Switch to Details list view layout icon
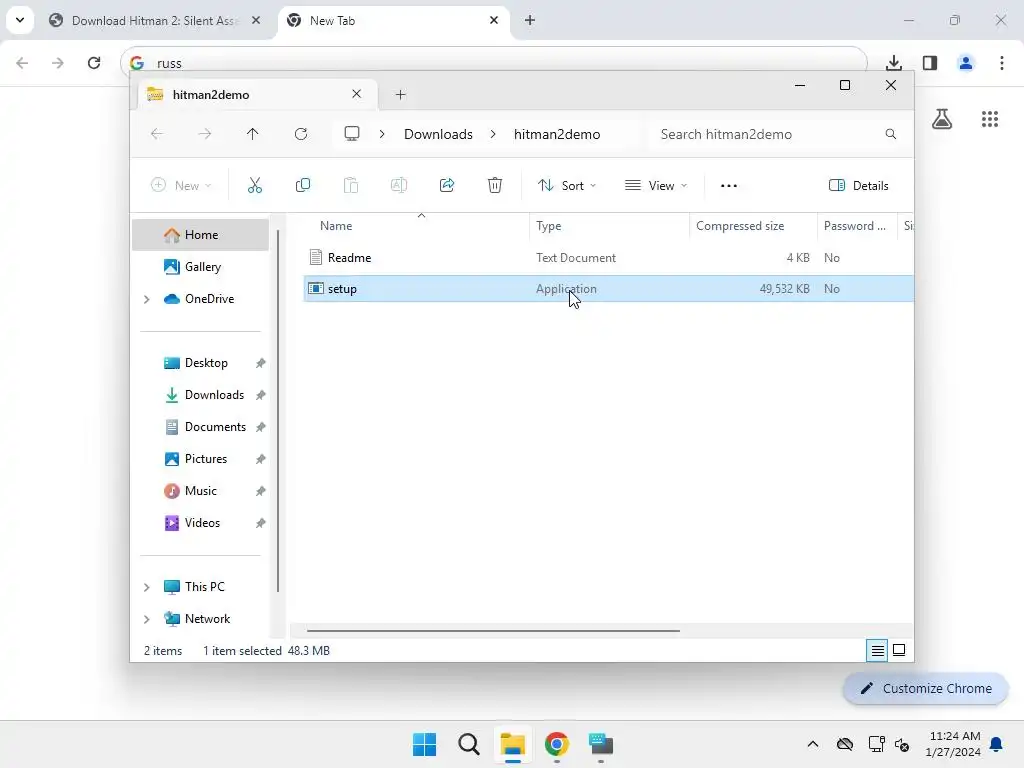Image resolution: width=1024 pixels, height=768 pixels. point(877,650)
